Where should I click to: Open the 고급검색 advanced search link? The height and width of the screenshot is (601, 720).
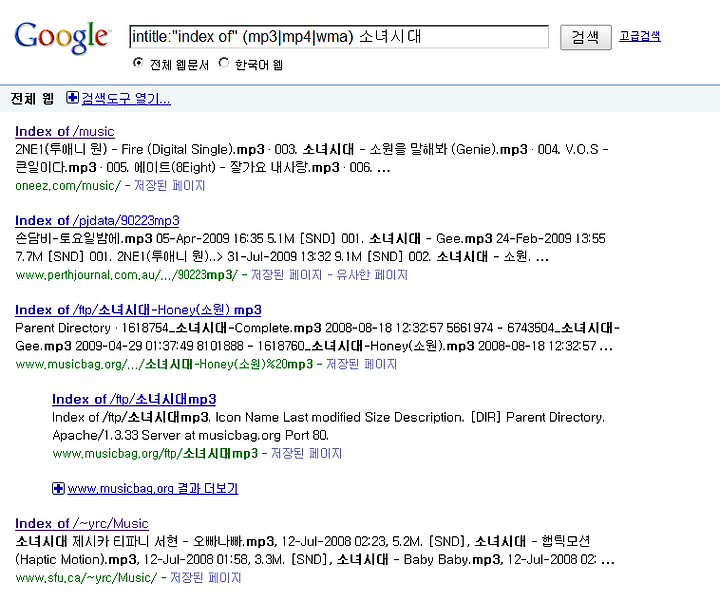coord(640,36)
